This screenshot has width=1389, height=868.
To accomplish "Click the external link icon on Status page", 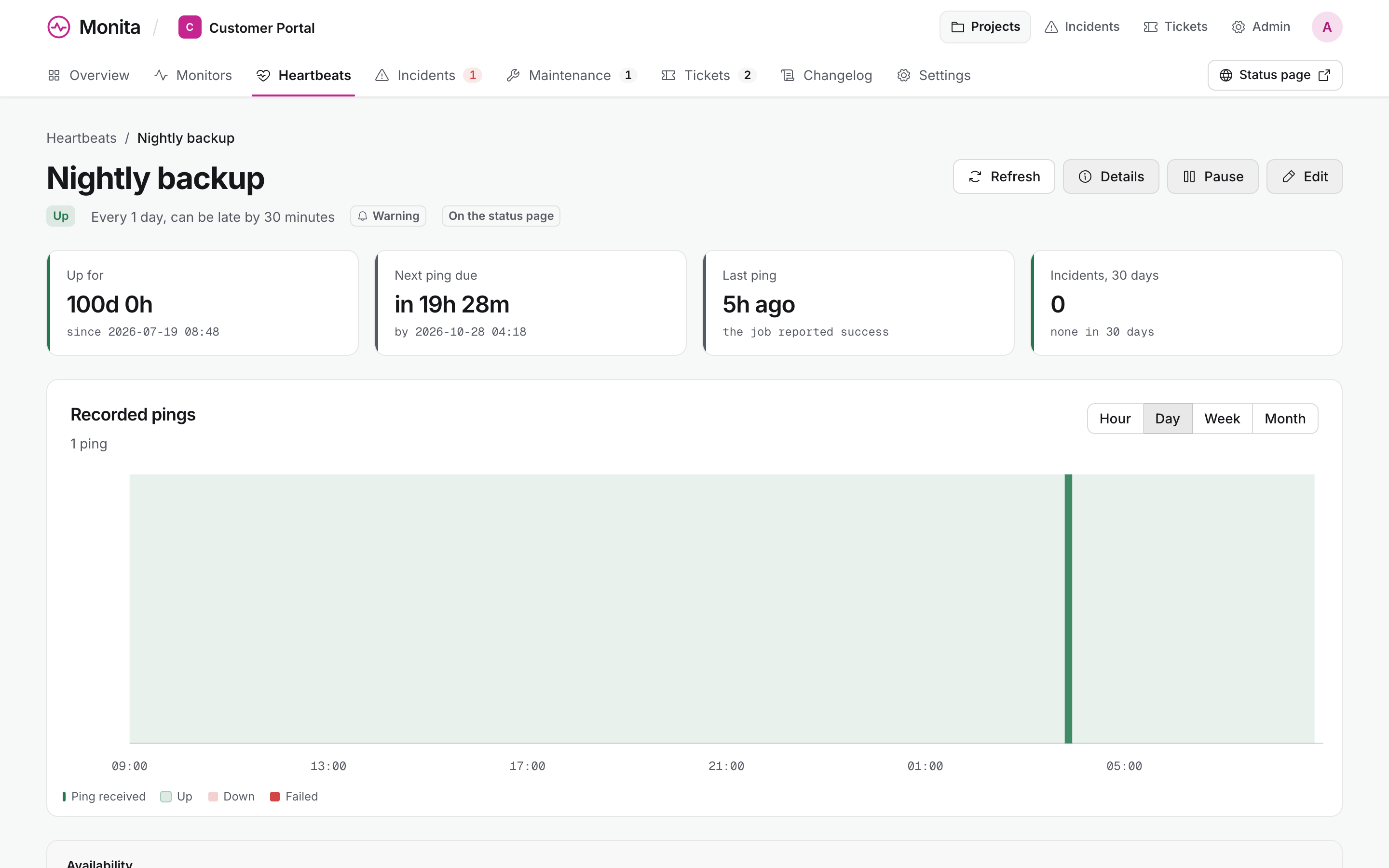I will point(1324,75).
